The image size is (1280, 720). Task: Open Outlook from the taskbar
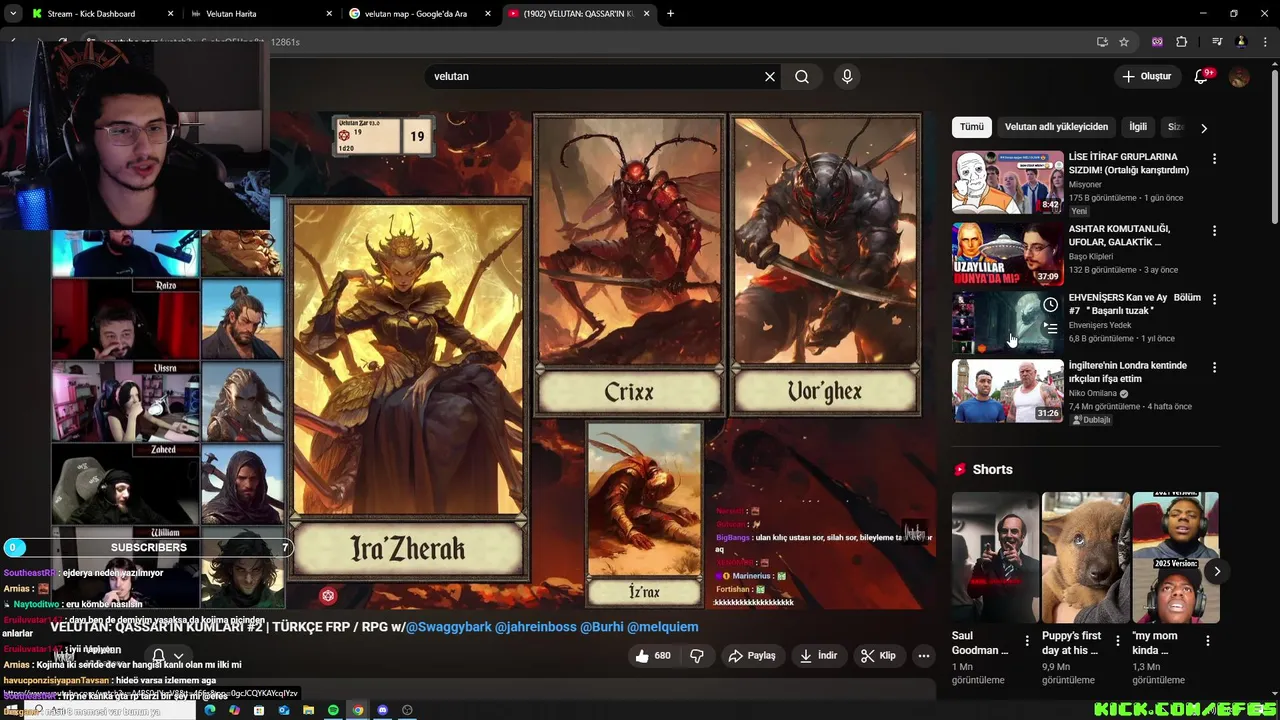click(284, 710)
